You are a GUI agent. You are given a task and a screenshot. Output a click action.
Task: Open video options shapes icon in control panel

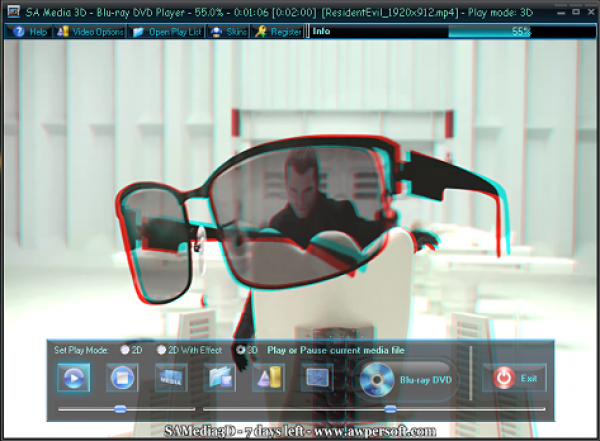(269, 378)
